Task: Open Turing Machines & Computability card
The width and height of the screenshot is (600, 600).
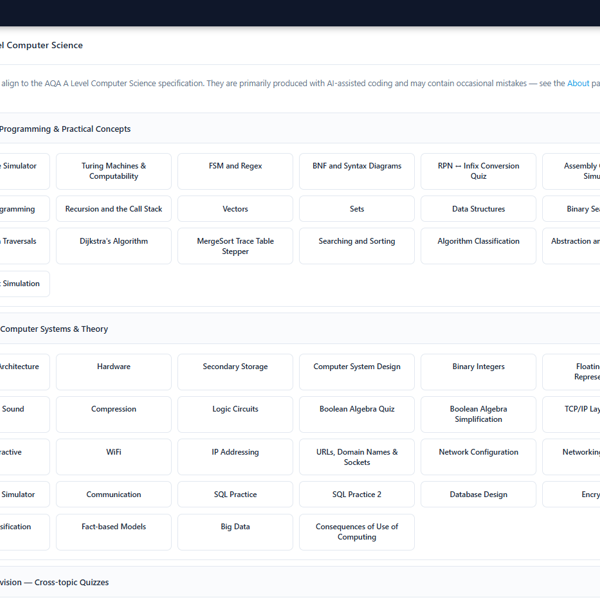Action: (114, 171)
